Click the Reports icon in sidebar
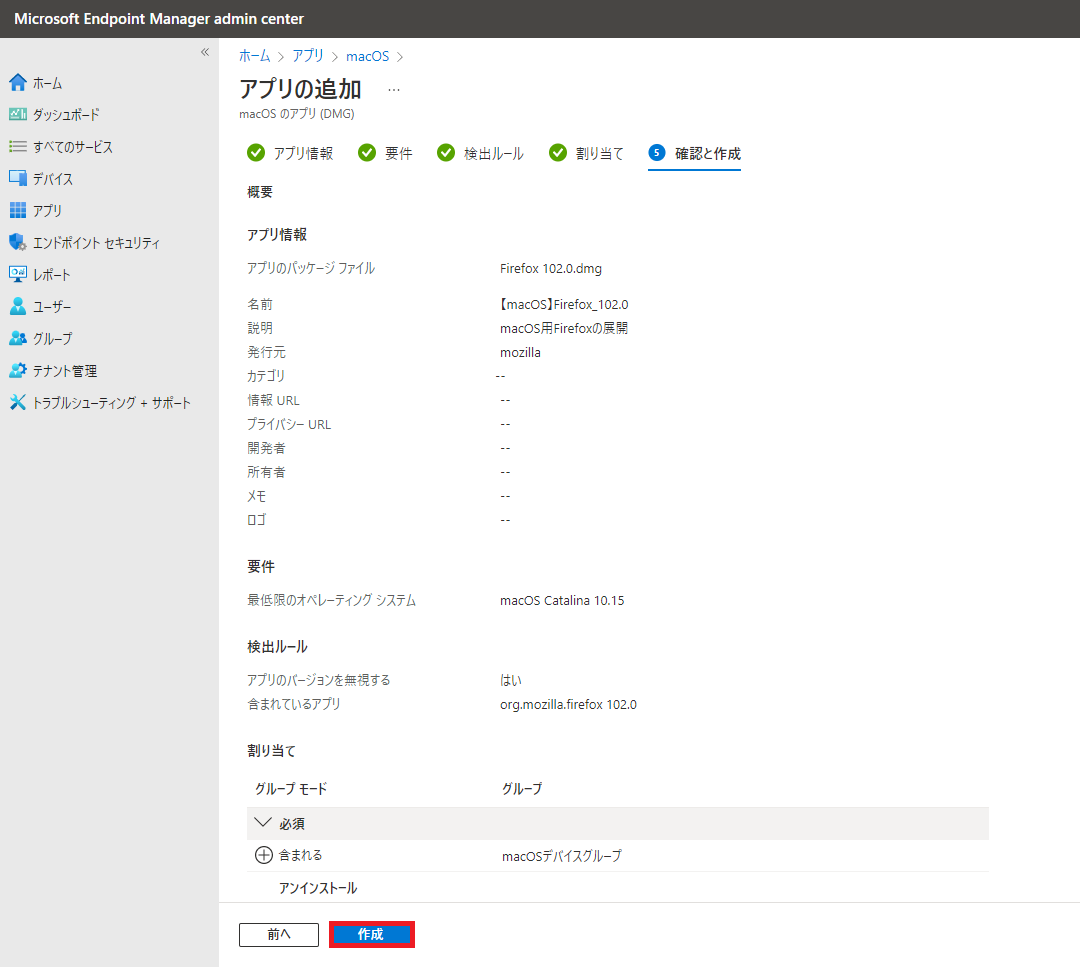The width and height of the screenshot is (1080, 967). [x=17, y=275]
